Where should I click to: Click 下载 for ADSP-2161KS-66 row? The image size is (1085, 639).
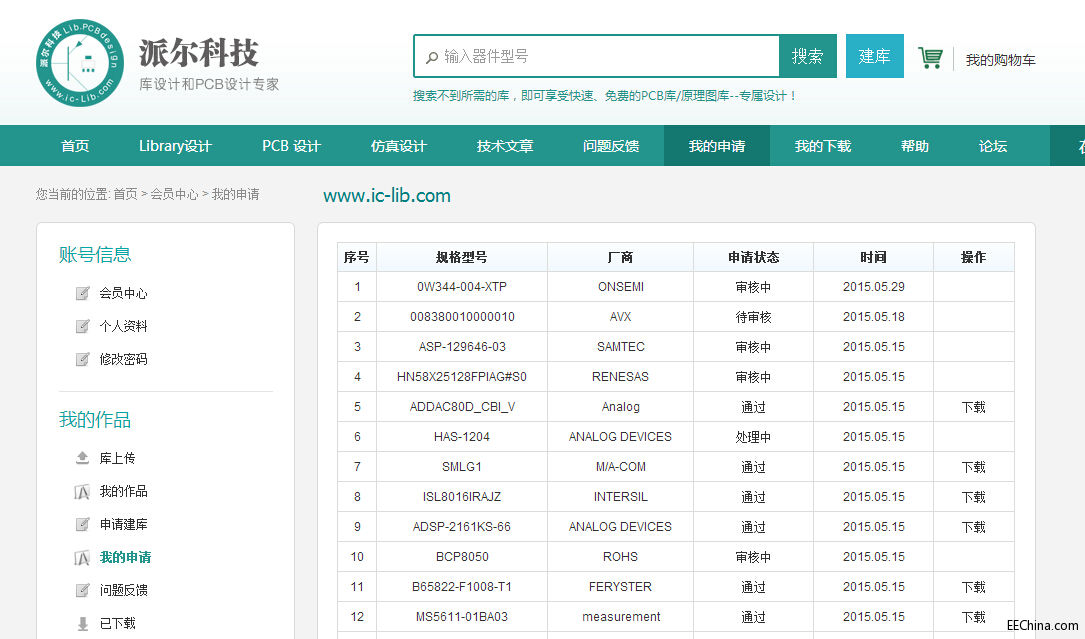pos(974,527)
